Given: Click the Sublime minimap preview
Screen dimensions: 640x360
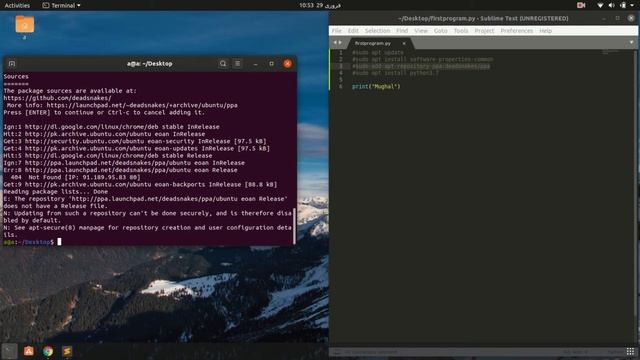Looking at the screenshot, I should pyautogui.click(x=611, y=52).
